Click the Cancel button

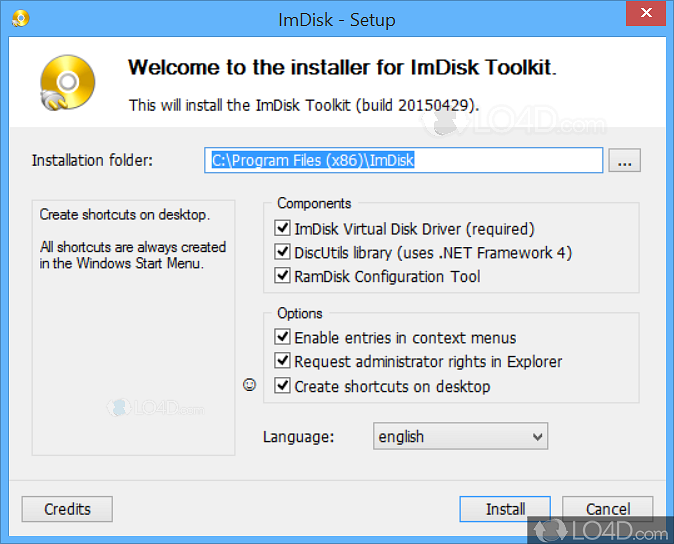607,509
